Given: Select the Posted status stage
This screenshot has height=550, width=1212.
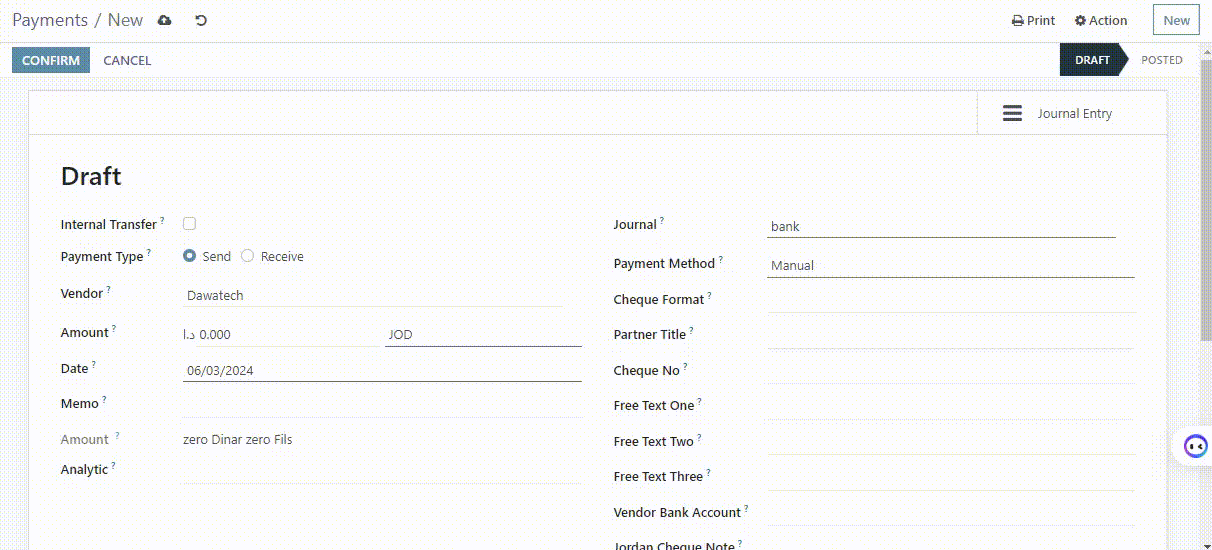Looking at the screenshot, I should point(1162,60).
